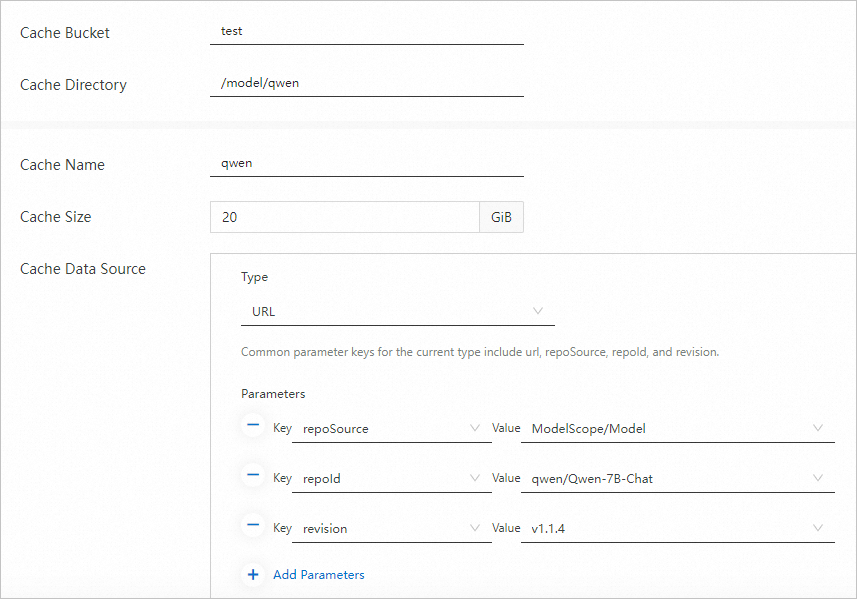
Task: Remove the revision parameter row
Action: click(253, 525)
